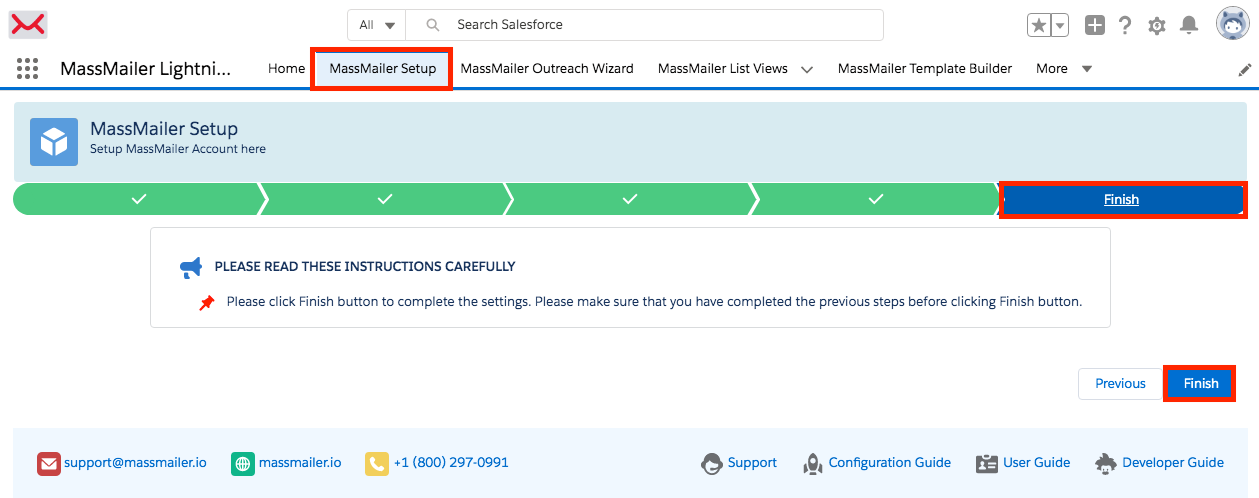
Task: Open the MassMailer List Views tab
Action: point(723,69)
